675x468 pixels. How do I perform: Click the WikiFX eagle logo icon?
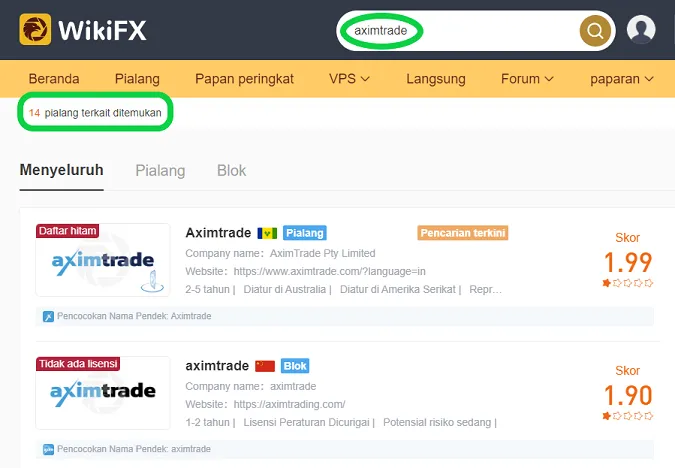pyautogui.click(x=35, y=29)
